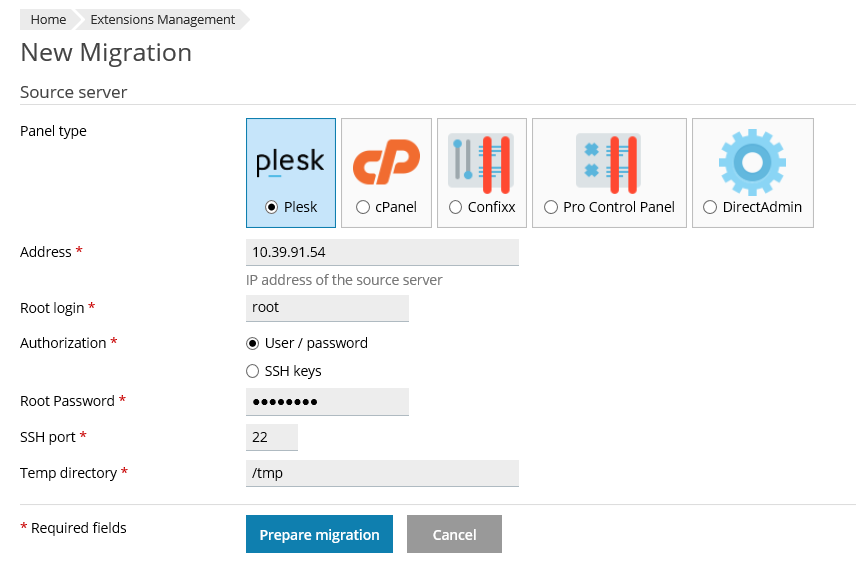Select the cPanel radio button
The image size is (856, 568).
[363, 207]
